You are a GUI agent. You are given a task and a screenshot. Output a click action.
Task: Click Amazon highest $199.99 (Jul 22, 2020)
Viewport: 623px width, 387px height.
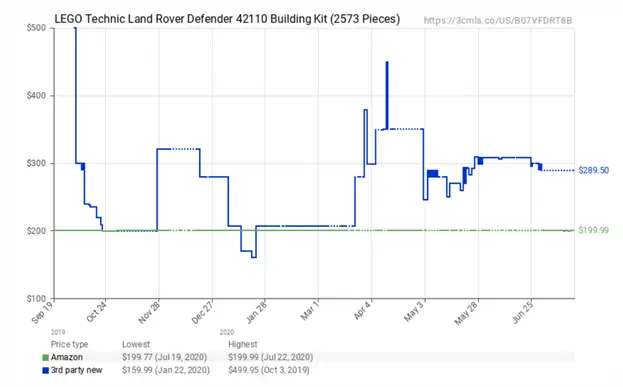pyautogui.click(x=271, y=357)
